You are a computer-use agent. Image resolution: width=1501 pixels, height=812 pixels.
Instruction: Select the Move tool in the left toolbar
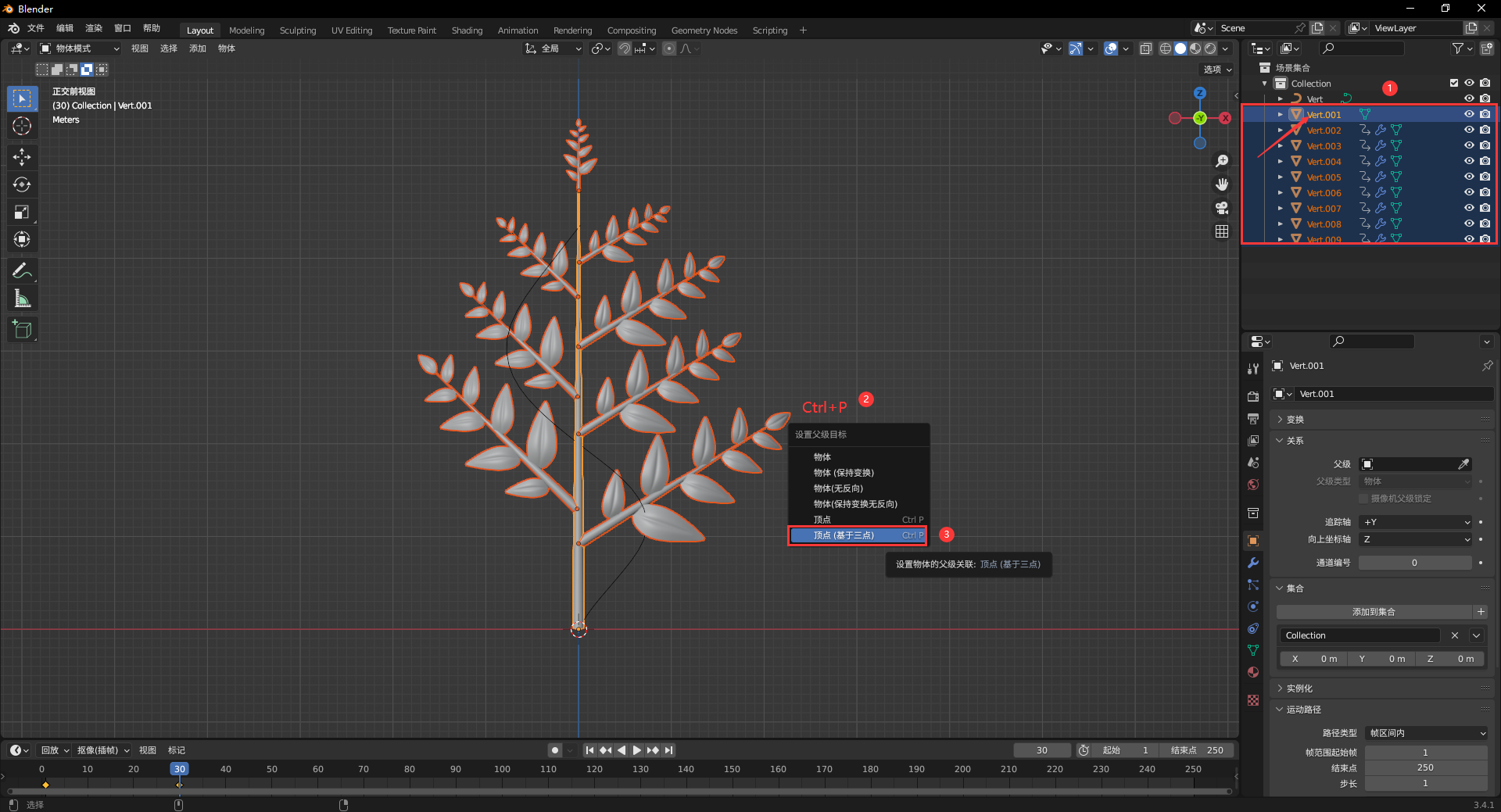pyautogui.click(x=22, y=157)
